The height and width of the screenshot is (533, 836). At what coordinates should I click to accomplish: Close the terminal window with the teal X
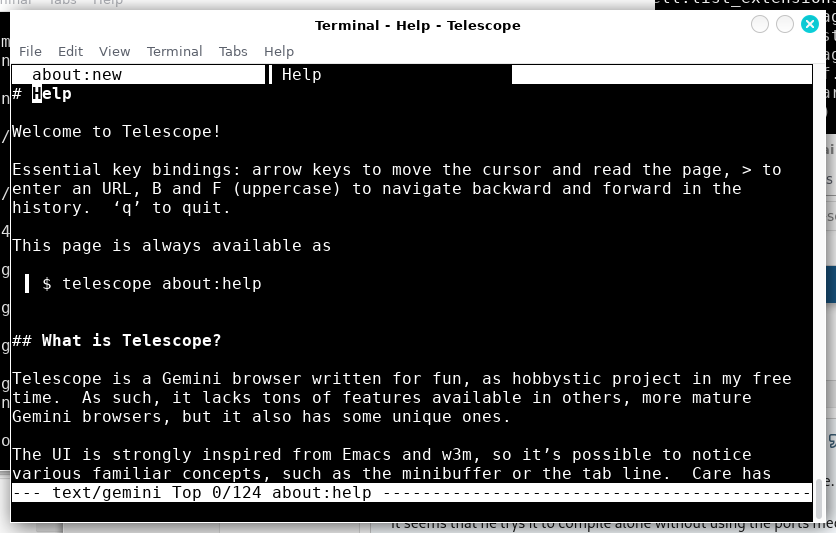(809, 24)
